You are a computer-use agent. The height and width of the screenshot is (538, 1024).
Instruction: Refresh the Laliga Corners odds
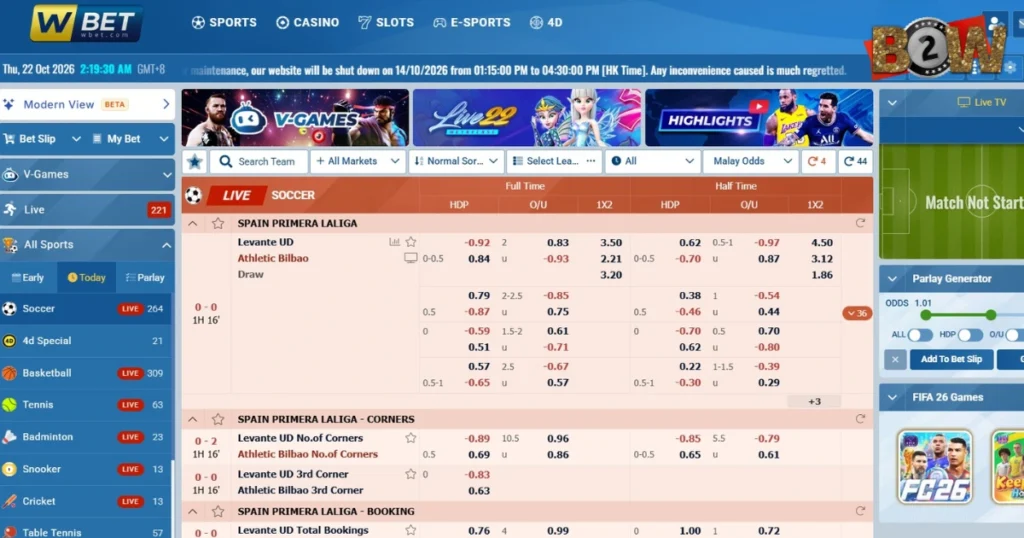(x=860, y=419)
